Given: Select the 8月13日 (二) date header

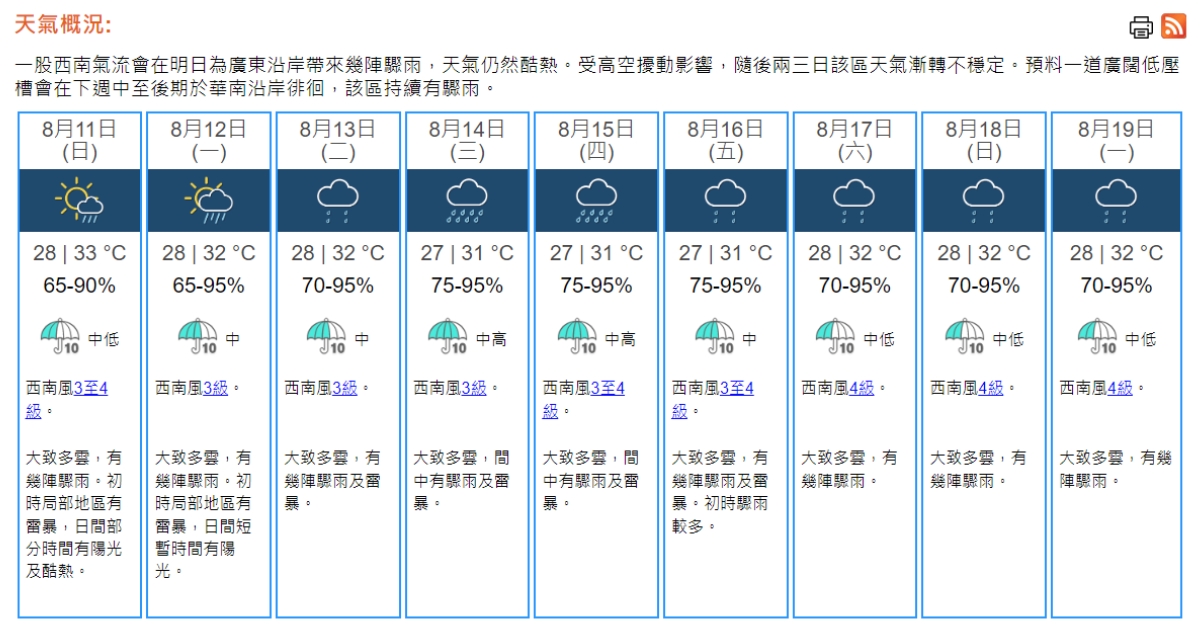Looking at the screenshot, I should click(337, 140).
